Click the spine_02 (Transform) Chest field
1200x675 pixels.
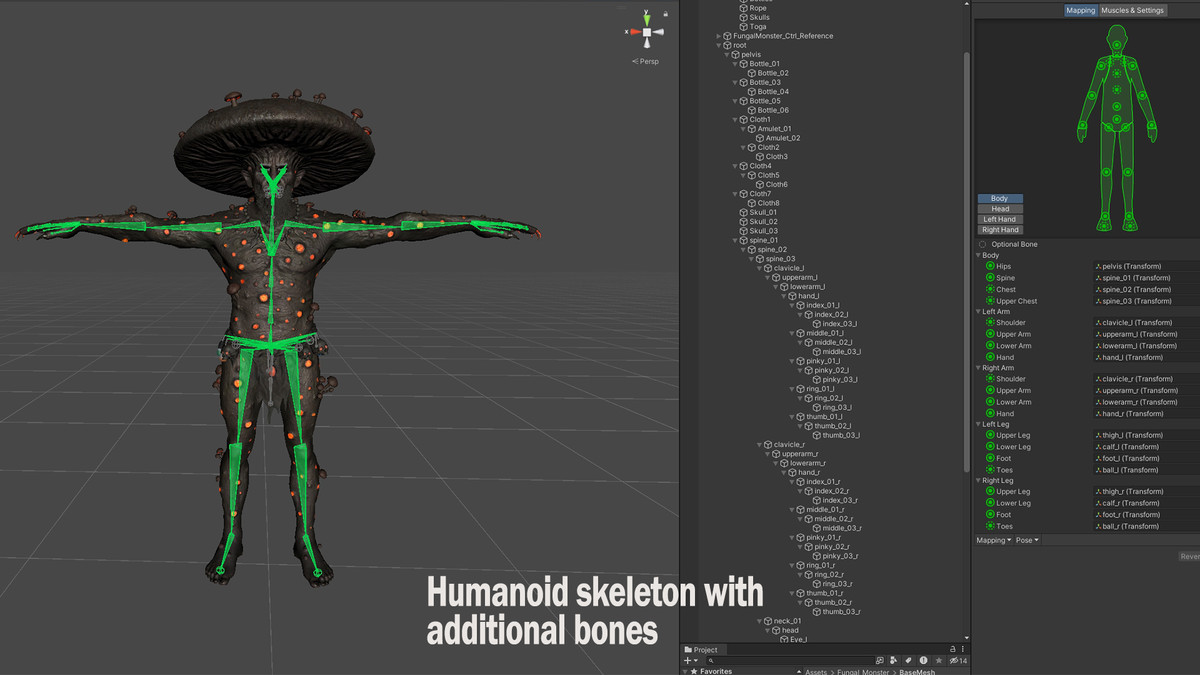(1147, 289)
